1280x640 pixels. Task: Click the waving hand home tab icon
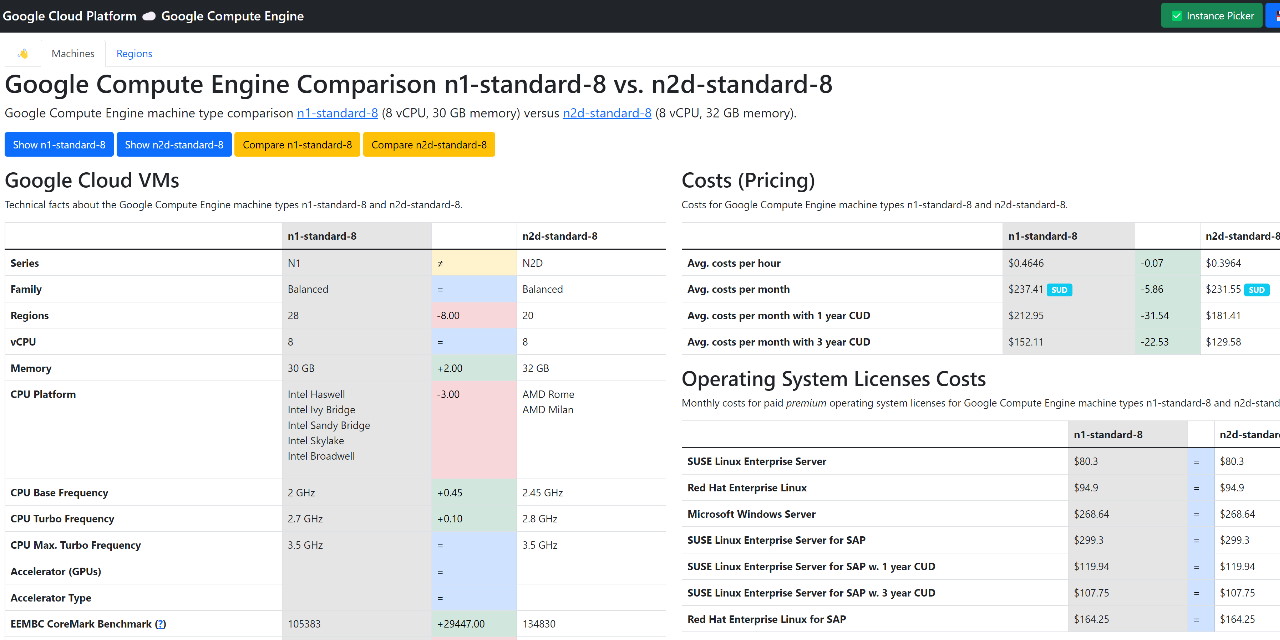click(x=23, y=54)
